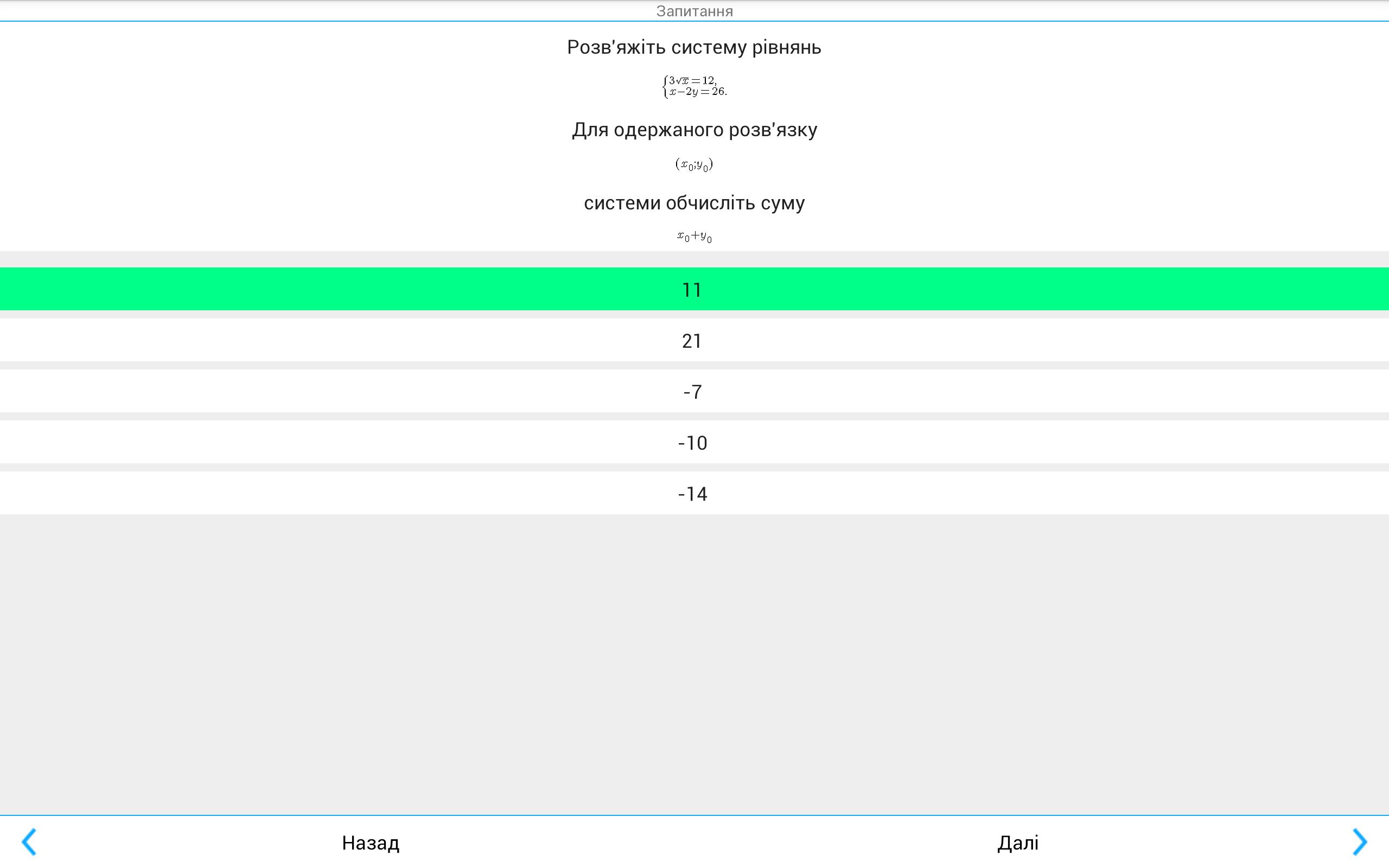The height and width of the screenshot is (868, 1389).
Task: Click the Запитання header title
Action: 694,11
